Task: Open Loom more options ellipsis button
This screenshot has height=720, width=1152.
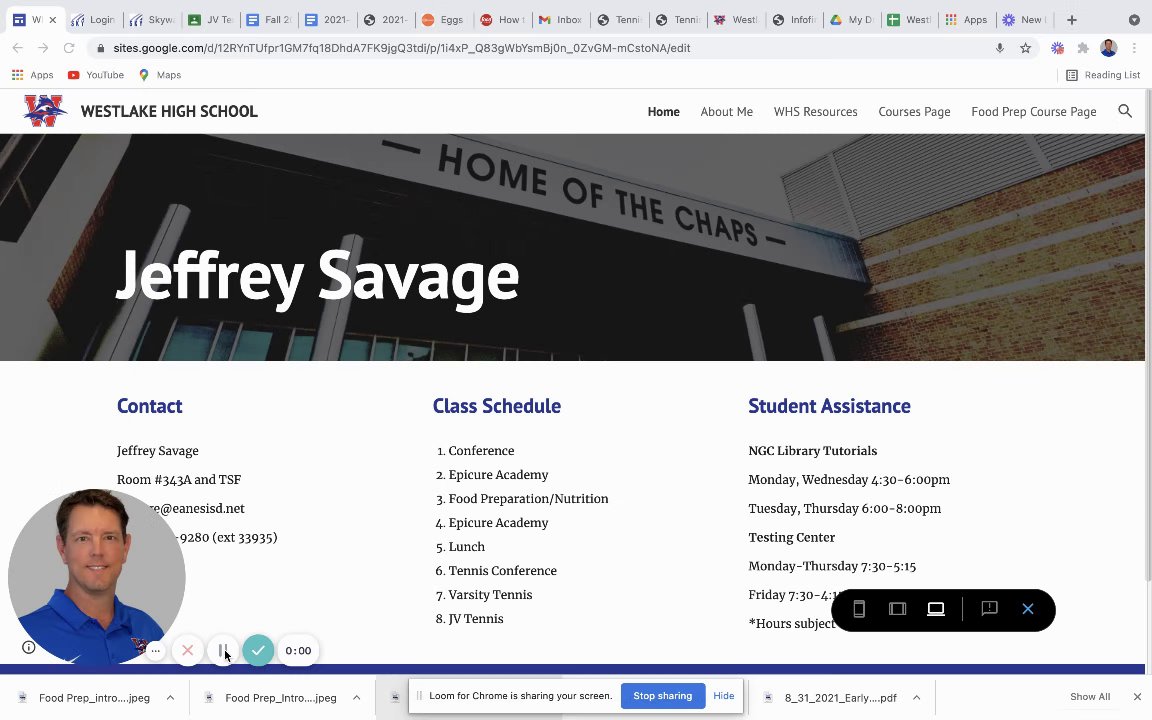Action: coord(155,650)
